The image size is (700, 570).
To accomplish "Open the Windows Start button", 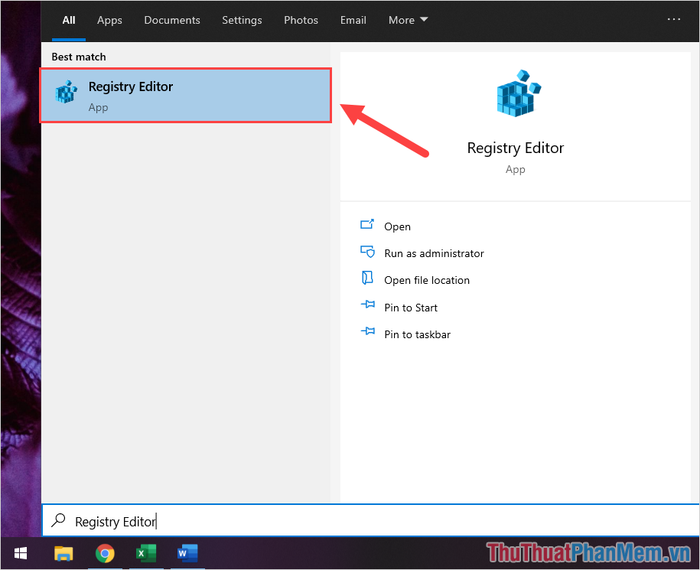I will 21,553.
